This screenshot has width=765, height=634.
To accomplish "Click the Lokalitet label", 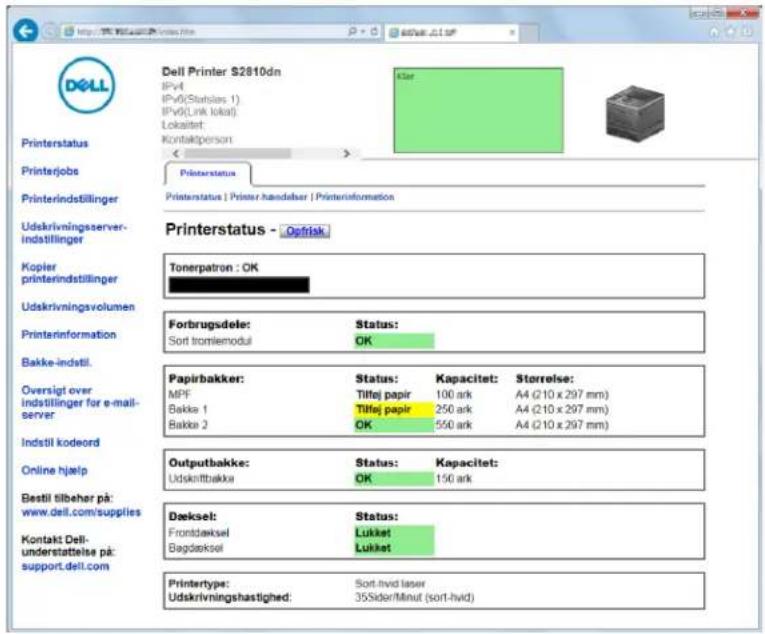I will tap(183, 125).
